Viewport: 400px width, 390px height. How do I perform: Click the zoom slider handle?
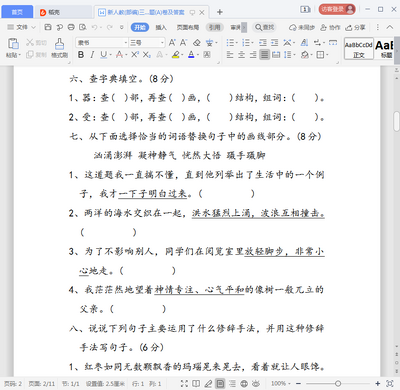pyautogui.click(x=338, y=384)
